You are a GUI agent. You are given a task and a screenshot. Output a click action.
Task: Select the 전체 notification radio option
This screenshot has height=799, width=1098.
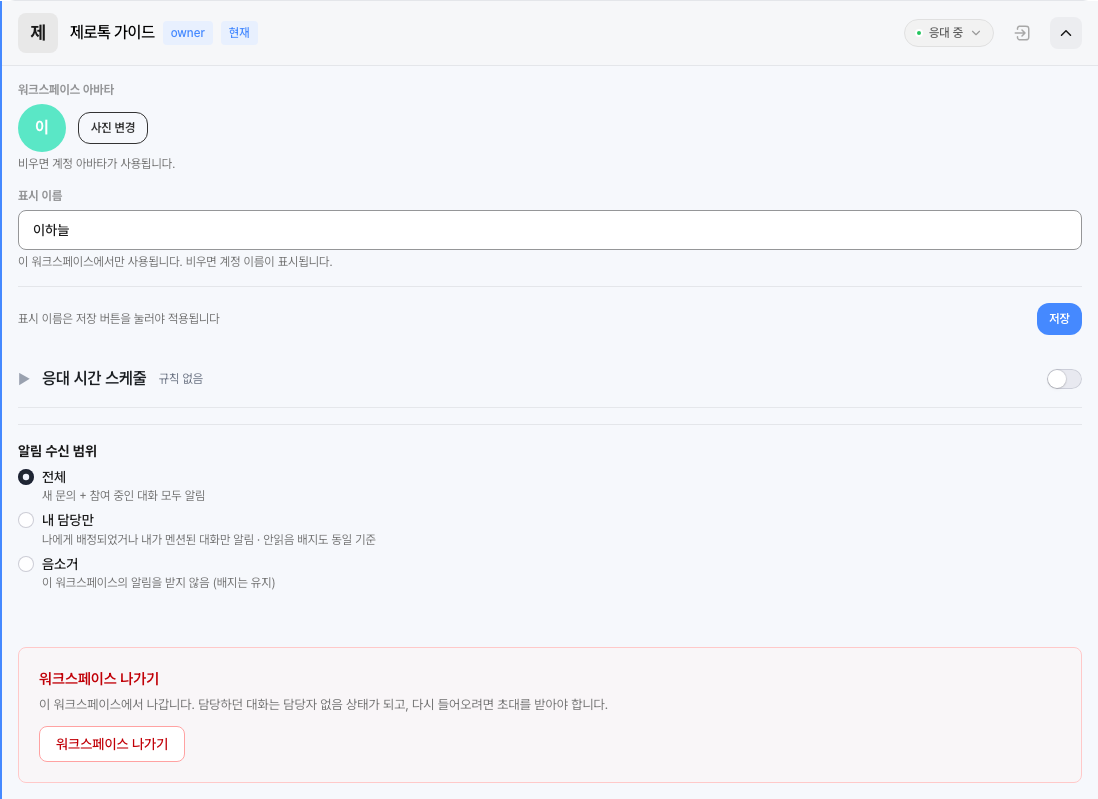point(26,477)
